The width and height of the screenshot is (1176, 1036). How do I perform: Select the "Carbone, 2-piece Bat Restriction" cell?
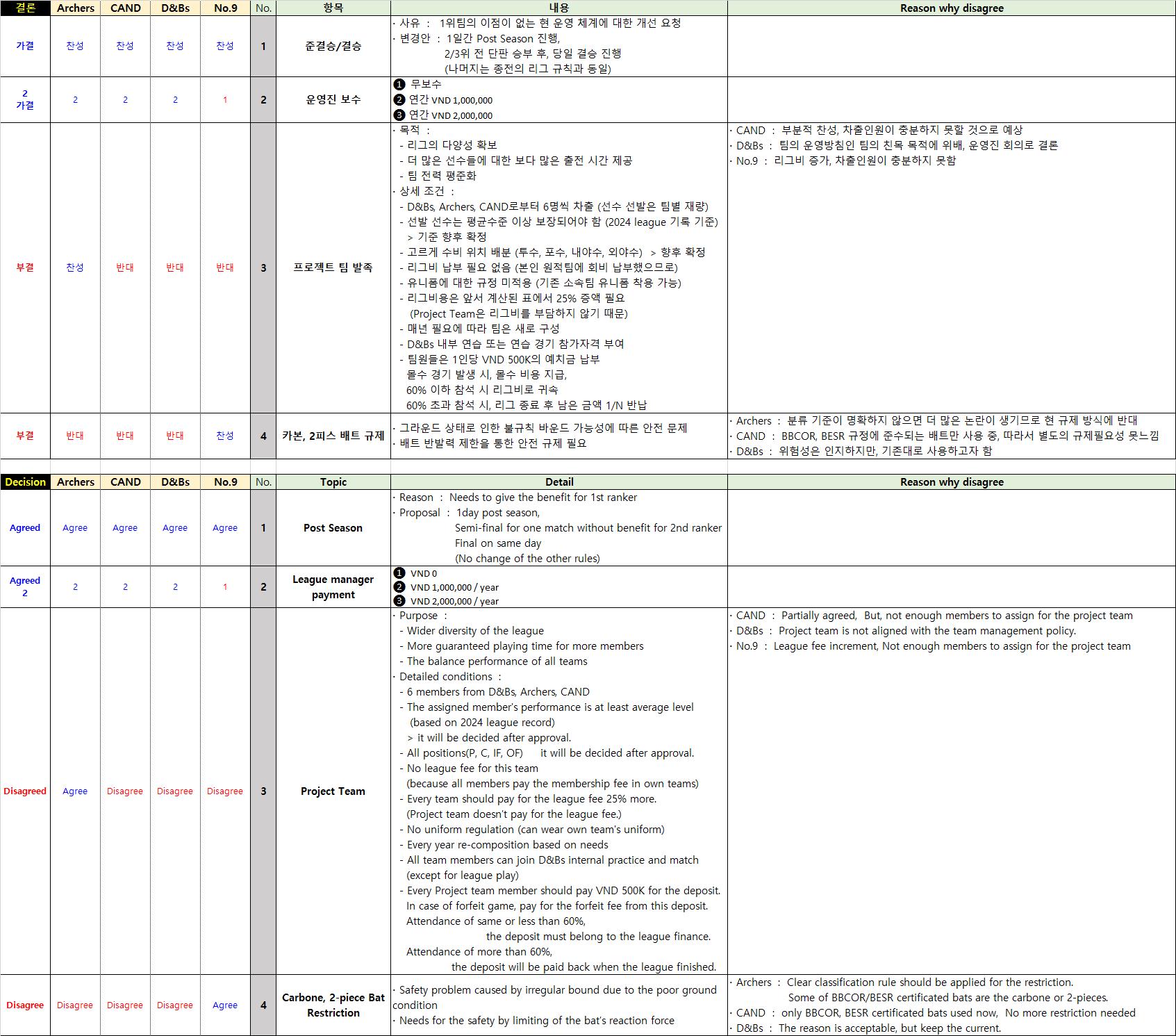pos(333,1005)
